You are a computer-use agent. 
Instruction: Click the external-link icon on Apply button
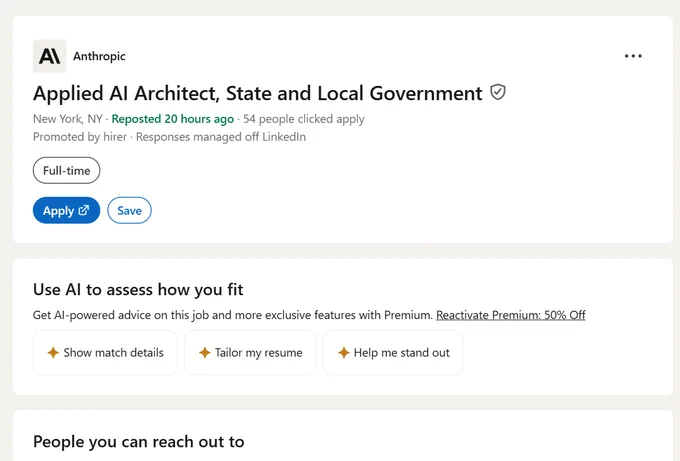click(x=84, y=210)
